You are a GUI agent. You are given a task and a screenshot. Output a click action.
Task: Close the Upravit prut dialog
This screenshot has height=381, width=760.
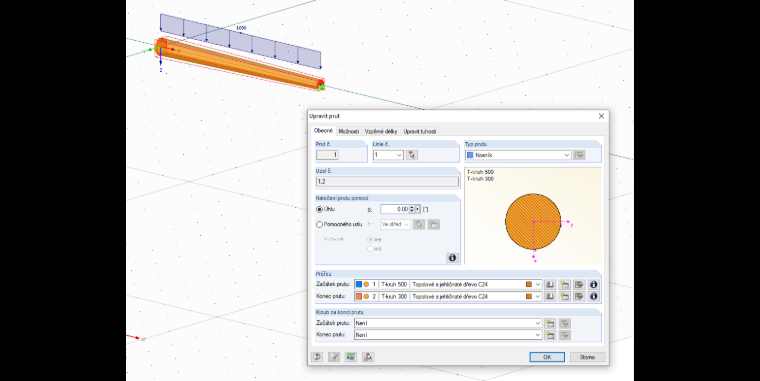[x=601, y=116]
